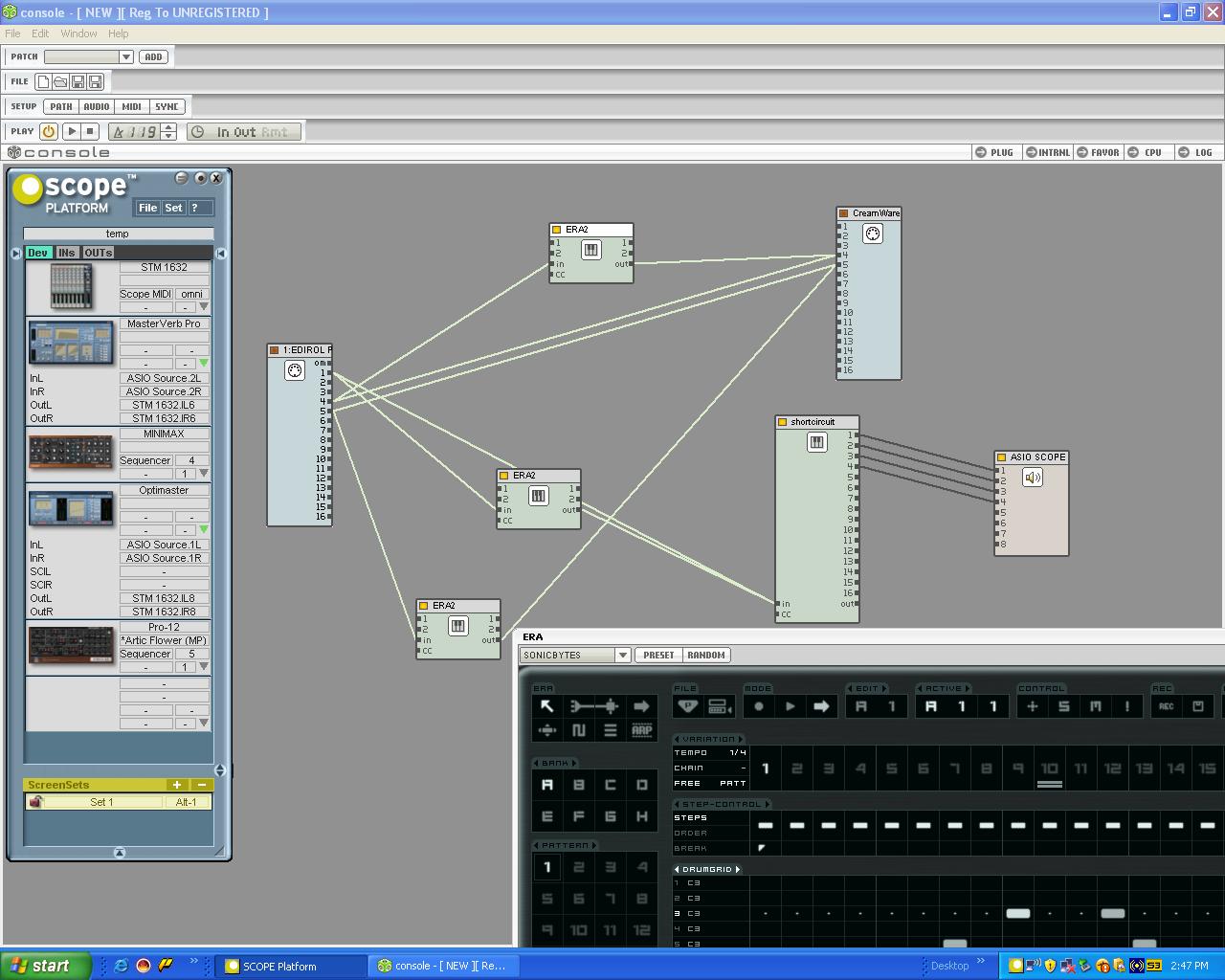Click the keyboard icon on shortcircuit module
This screenshot has width=1225, height=980.
[x=816, y=442]
